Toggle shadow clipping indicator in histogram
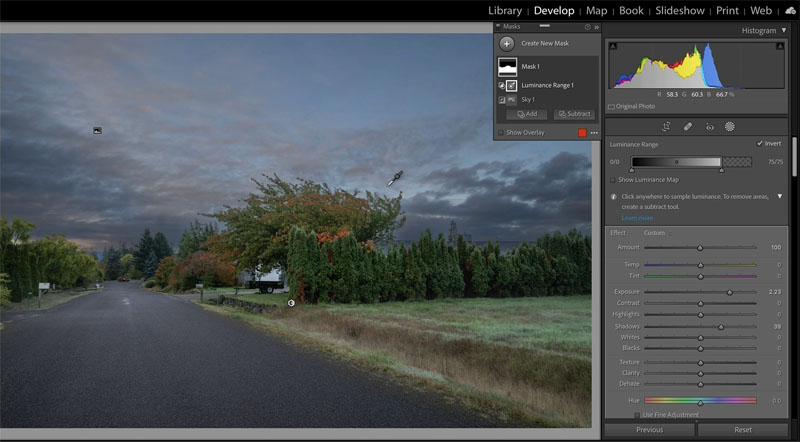 tap(613, 46)
